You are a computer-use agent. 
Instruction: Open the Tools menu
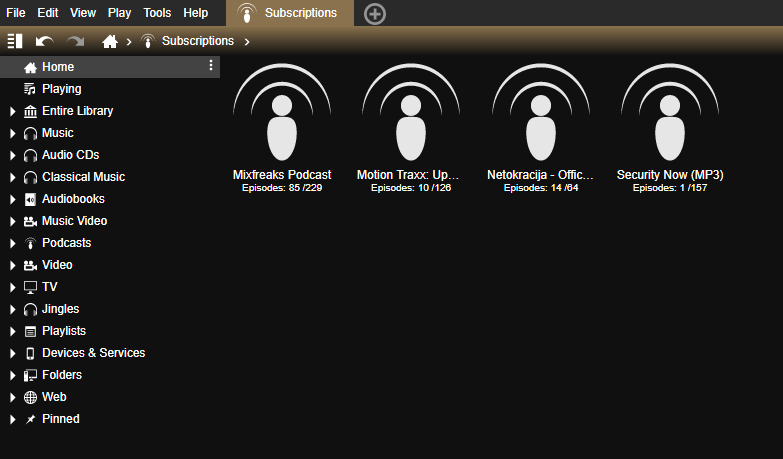tap(157, 13)
